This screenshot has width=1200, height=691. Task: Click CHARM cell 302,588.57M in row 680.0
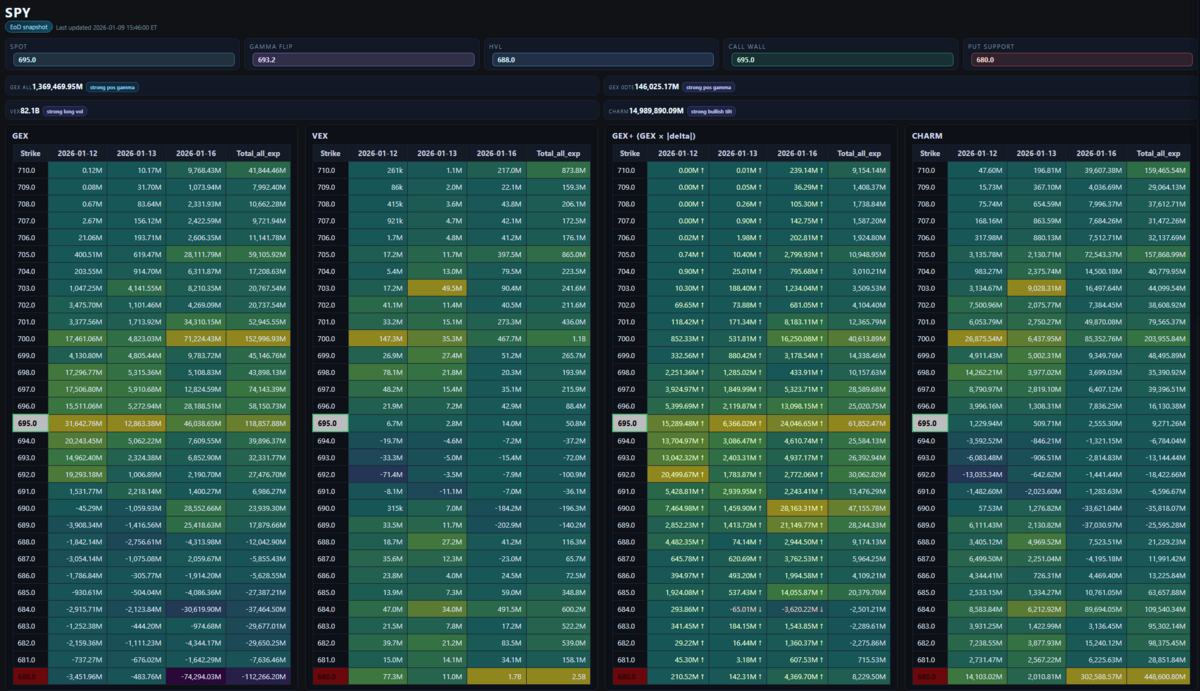(x=1095, y=678)
